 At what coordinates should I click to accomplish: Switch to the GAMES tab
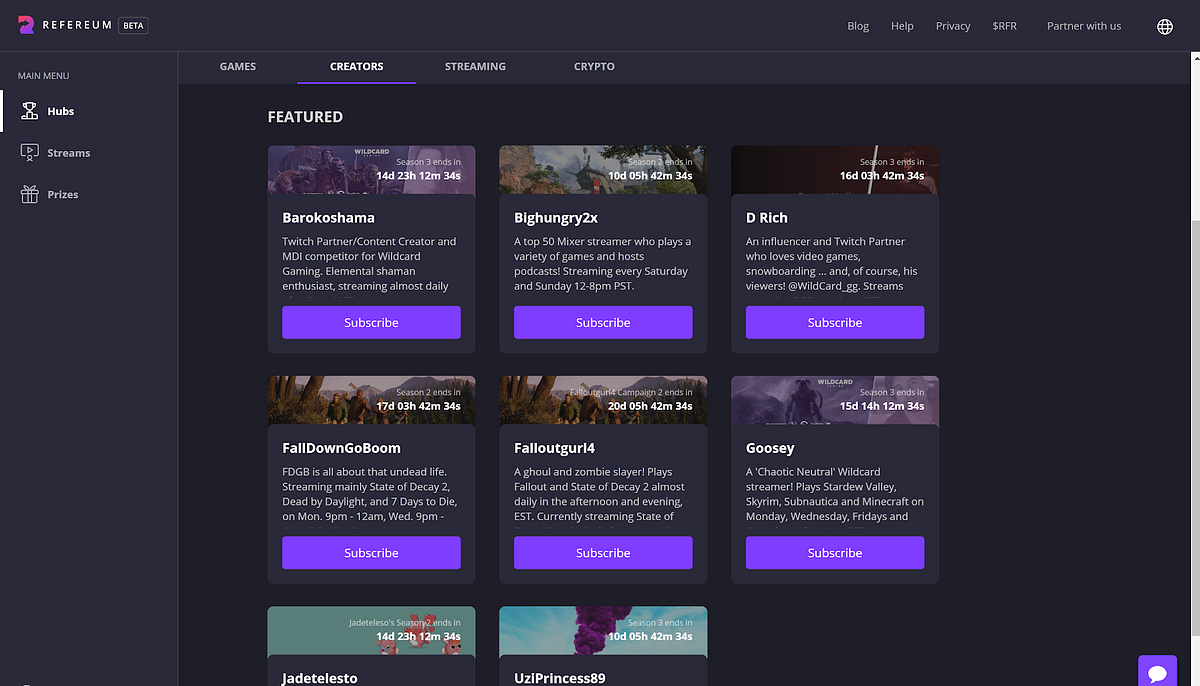[x=238, y=66]
